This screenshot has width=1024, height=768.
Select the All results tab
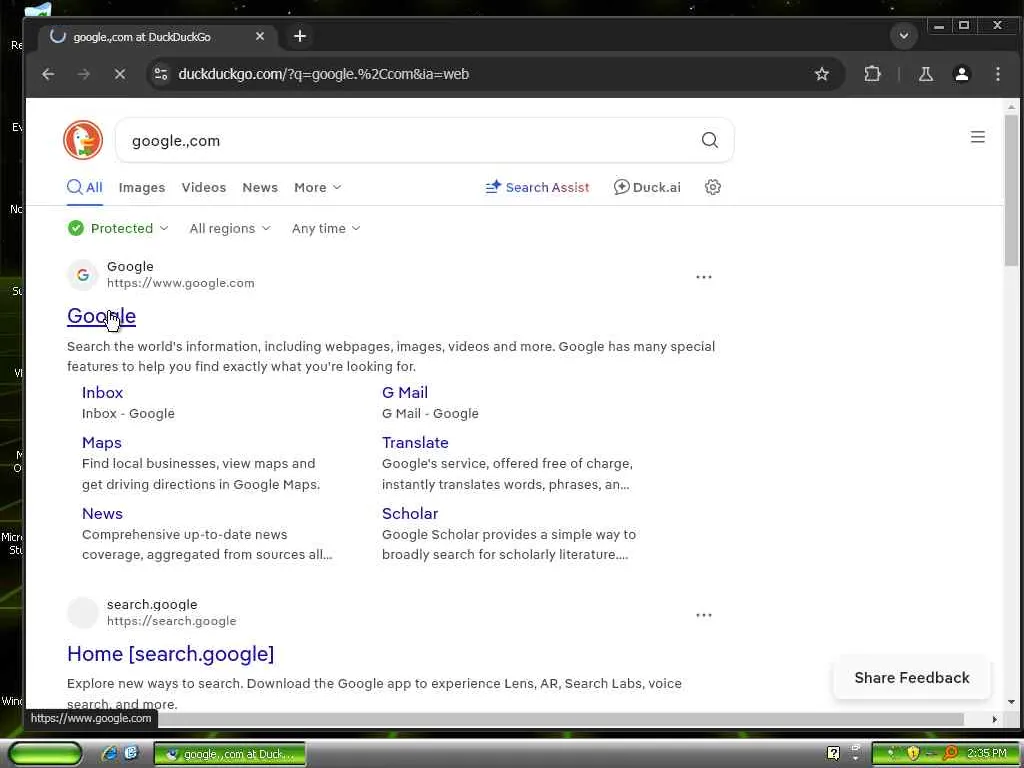coord(85,188)
